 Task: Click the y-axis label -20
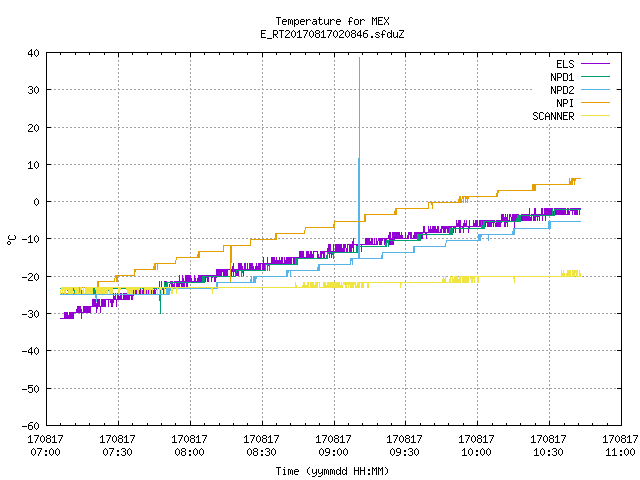coord(31,277)
